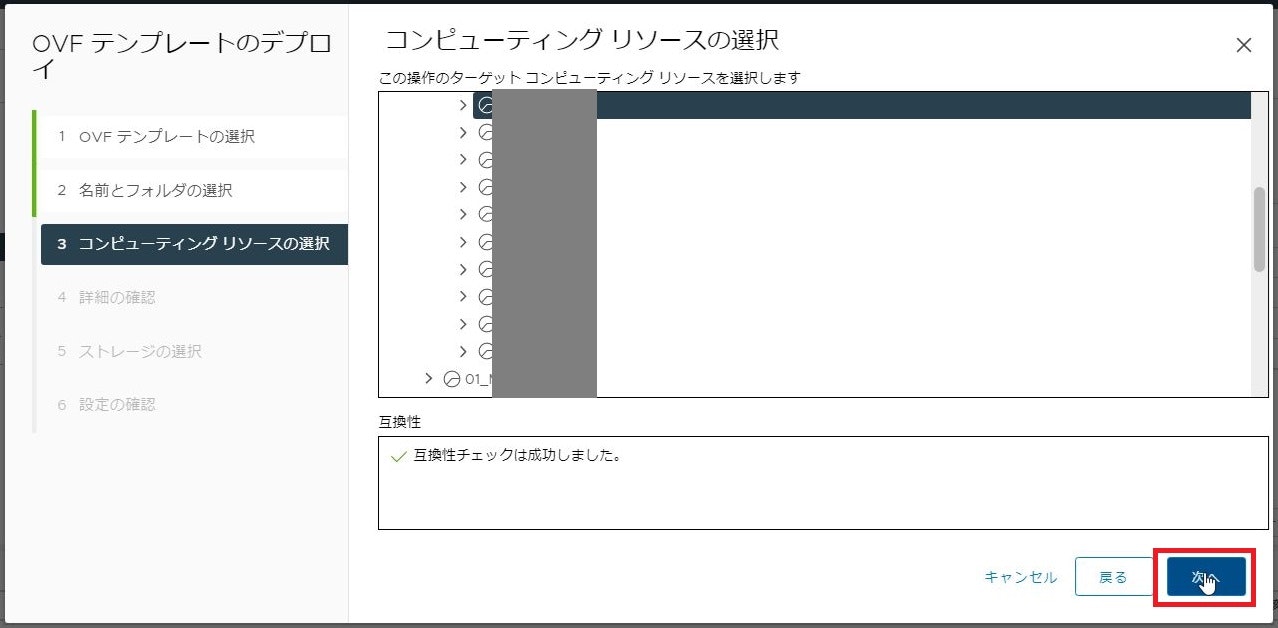The width and height of the screenshot is (1278, 628).
Task: Expand the highlighted selected tree row chevron
Action: coord(462,105)
